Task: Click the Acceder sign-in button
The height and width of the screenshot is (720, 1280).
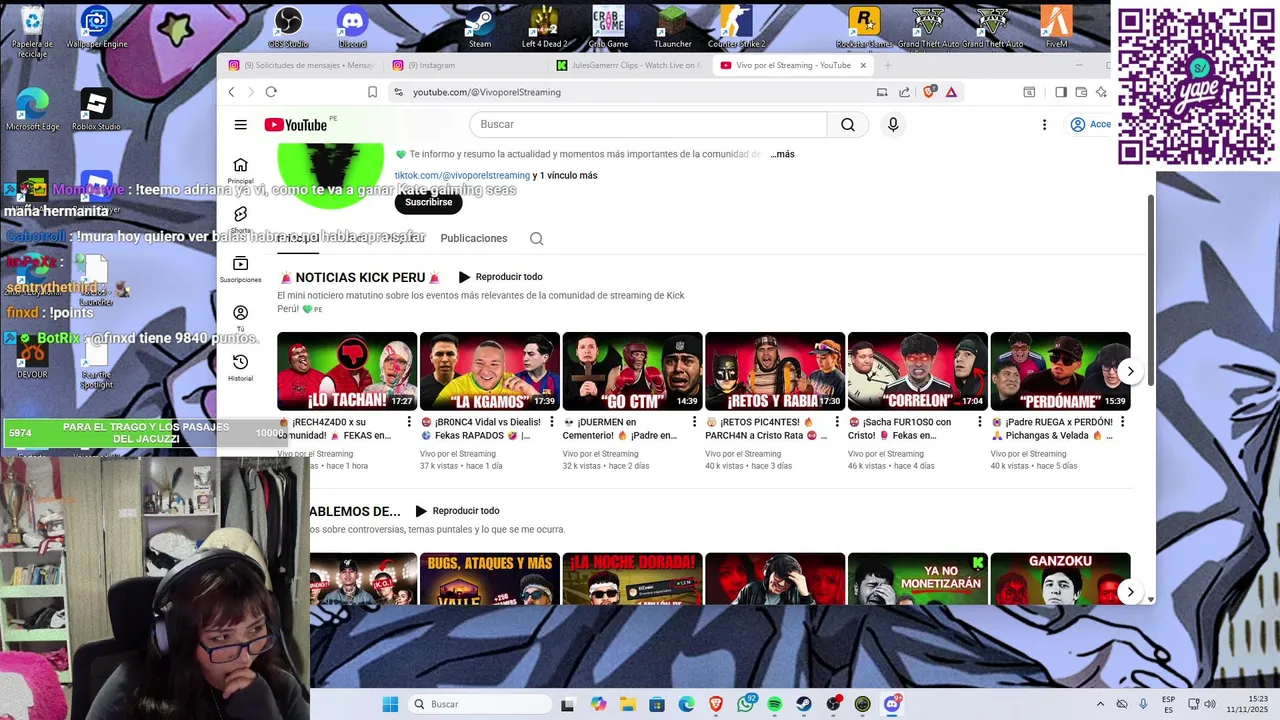Action: pos(1089,125)
